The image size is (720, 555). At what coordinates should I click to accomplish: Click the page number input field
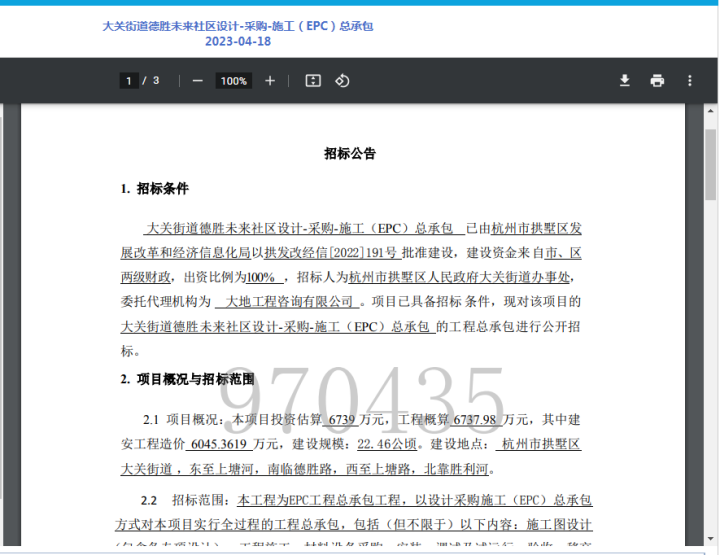point(129,81)
